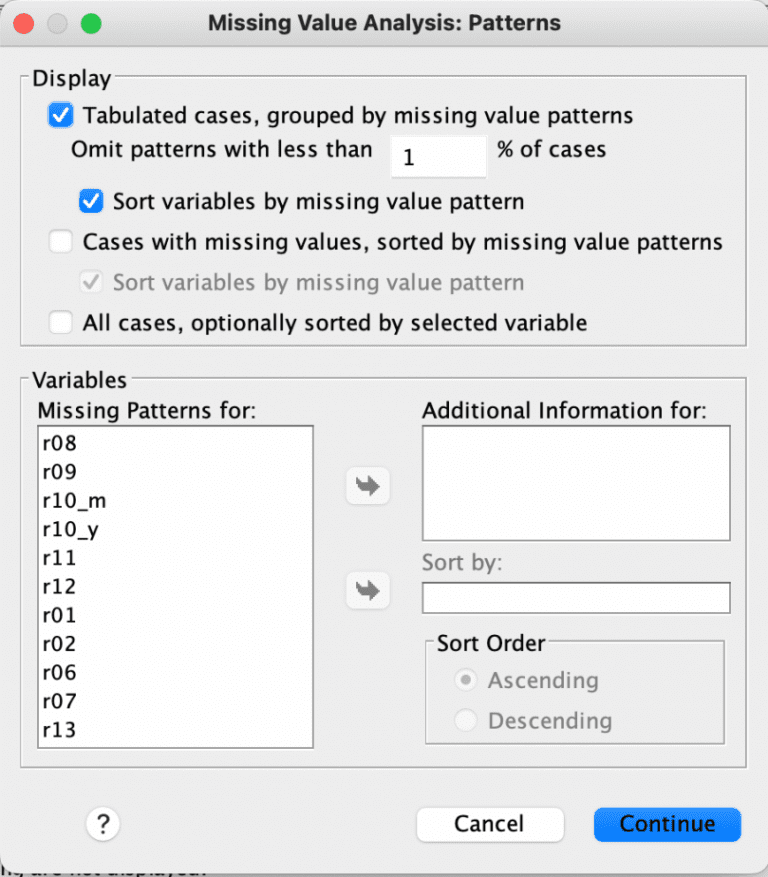Pick variable r13 in the list
Screen dimensions: 768x877
click(x=60, y=730)
